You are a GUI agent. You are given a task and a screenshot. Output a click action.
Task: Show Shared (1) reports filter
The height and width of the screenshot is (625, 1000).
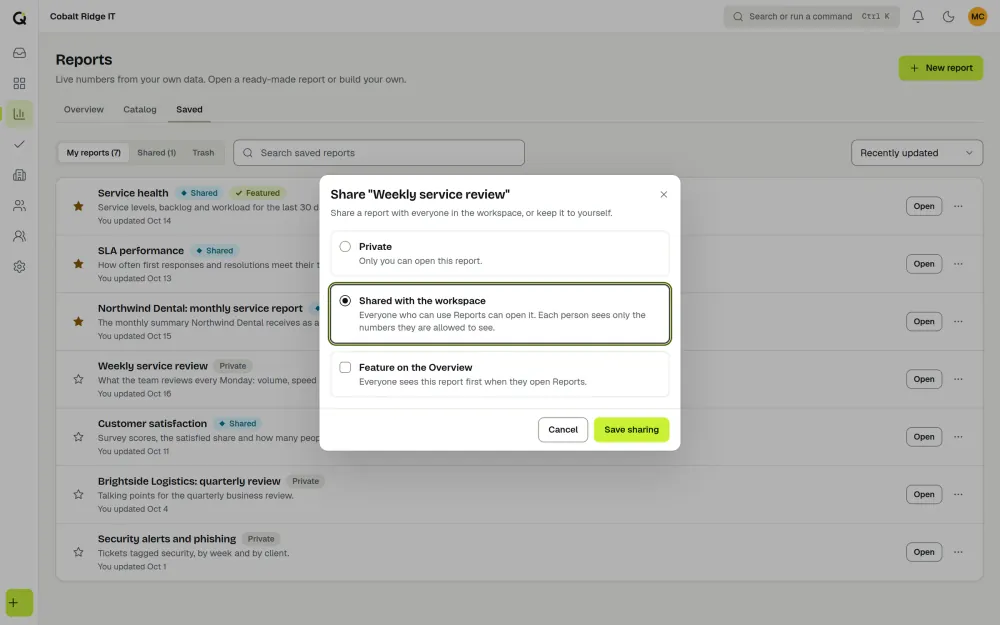pos(156,153)
